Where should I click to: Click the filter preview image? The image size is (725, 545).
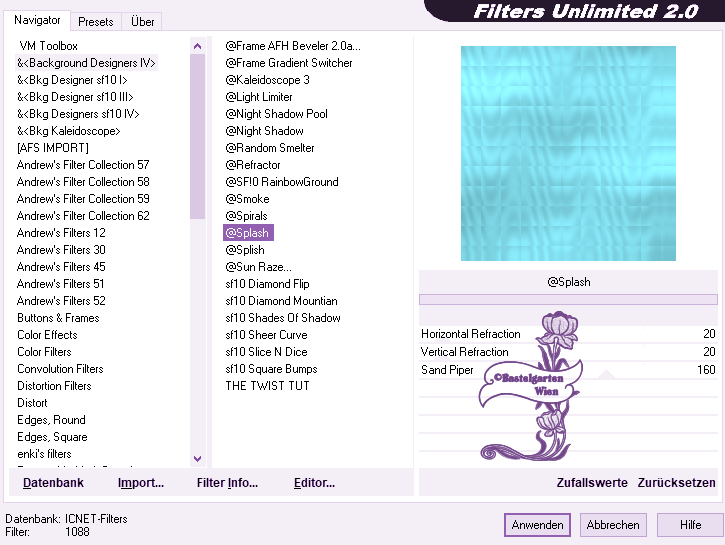568,153
